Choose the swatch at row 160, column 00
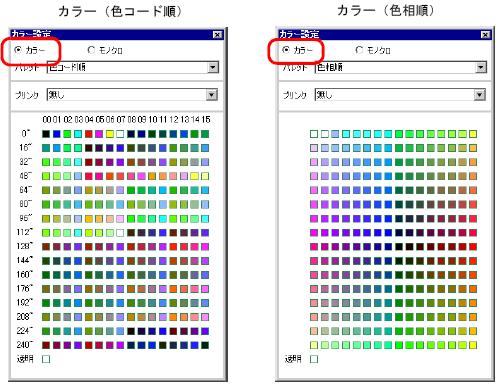The width and height of the screenshot is (503, 385). pos(46,275)
